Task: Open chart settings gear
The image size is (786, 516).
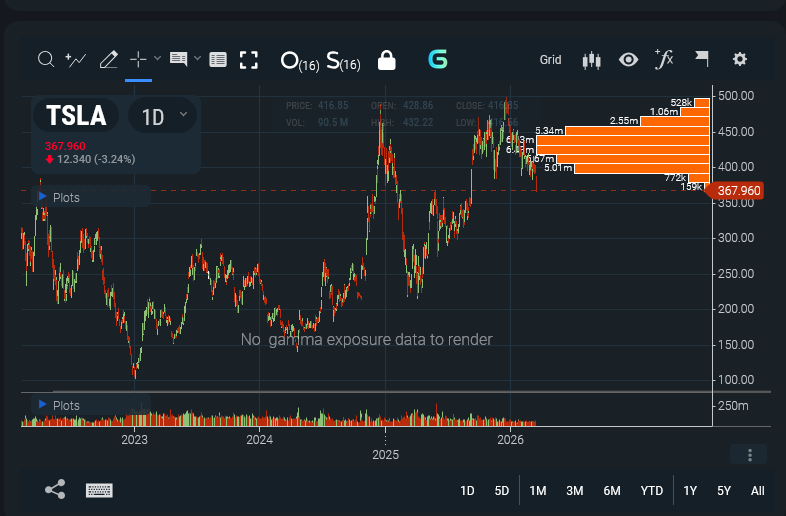Action: tap(740, 59)
